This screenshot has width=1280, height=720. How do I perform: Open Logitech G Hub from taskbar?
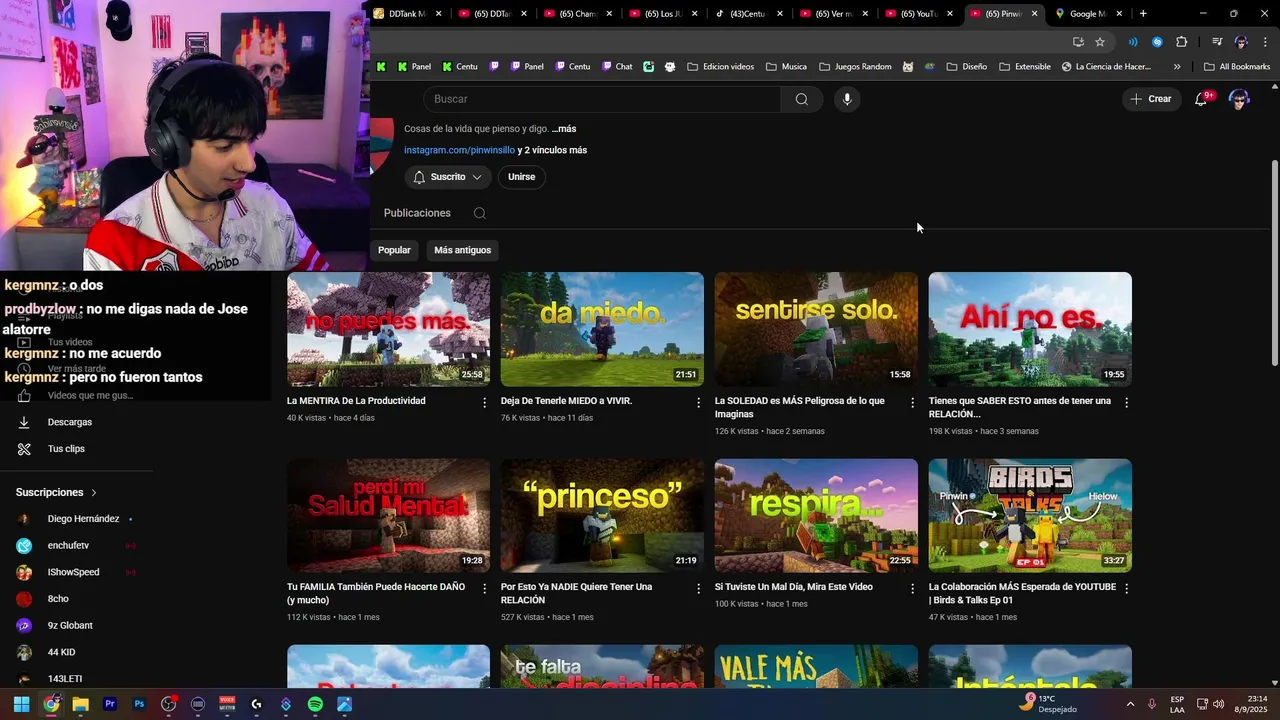[x=256, y=704]
